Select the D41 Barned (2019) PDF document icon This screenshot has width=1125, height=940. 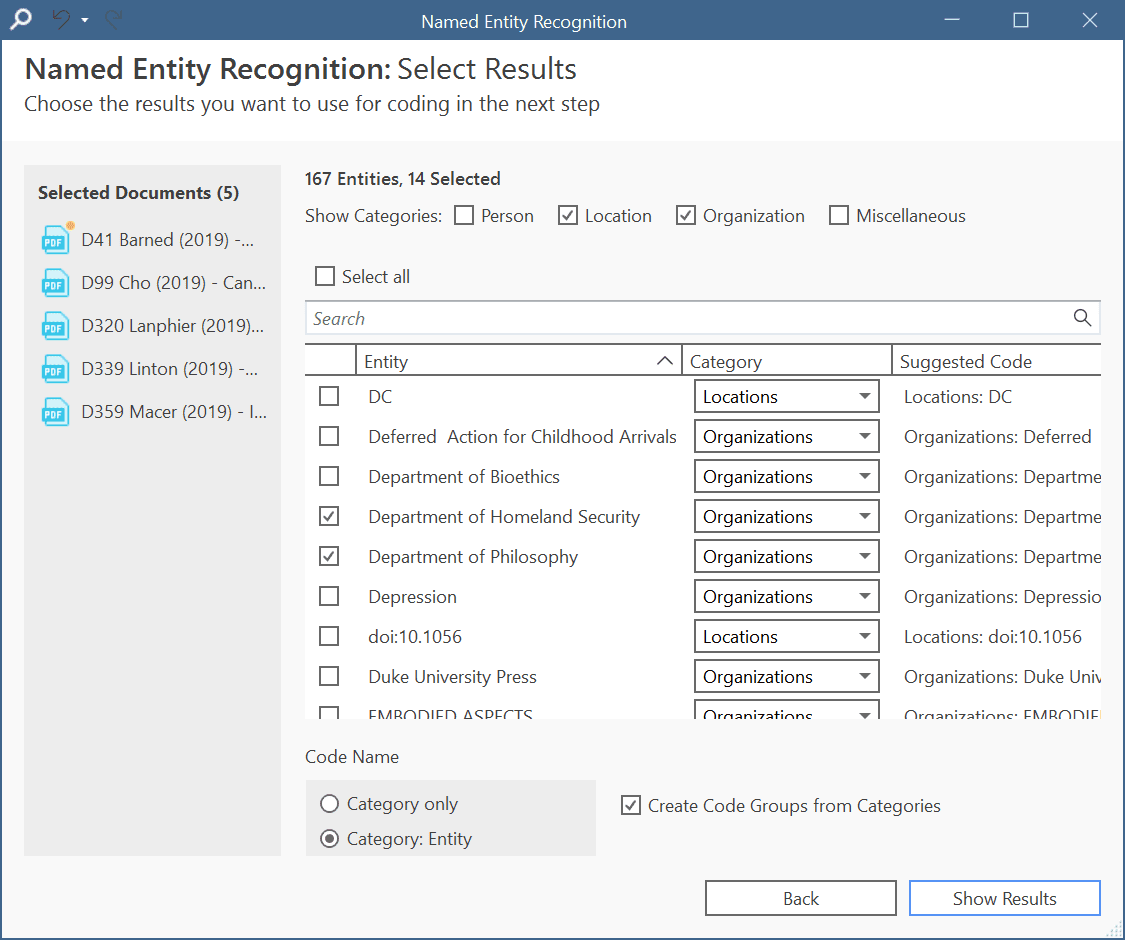[x=56, y=239]
